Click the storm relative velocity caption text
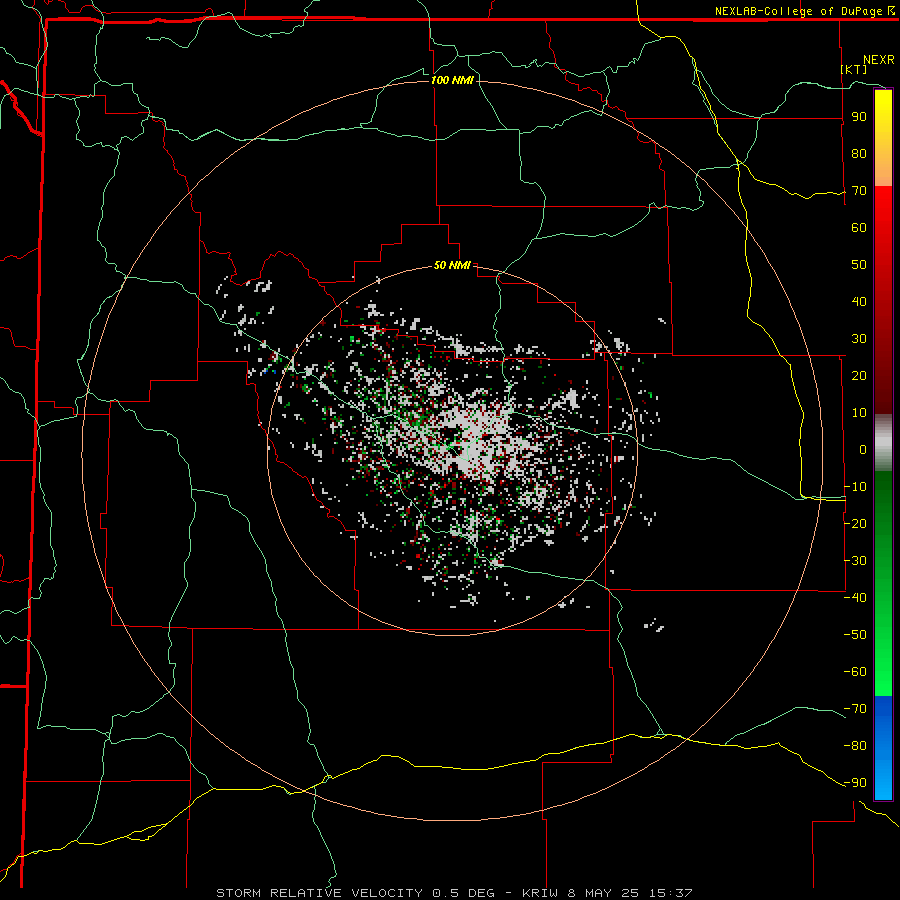This screenshot has width=900, height=900. coord(454,893)
